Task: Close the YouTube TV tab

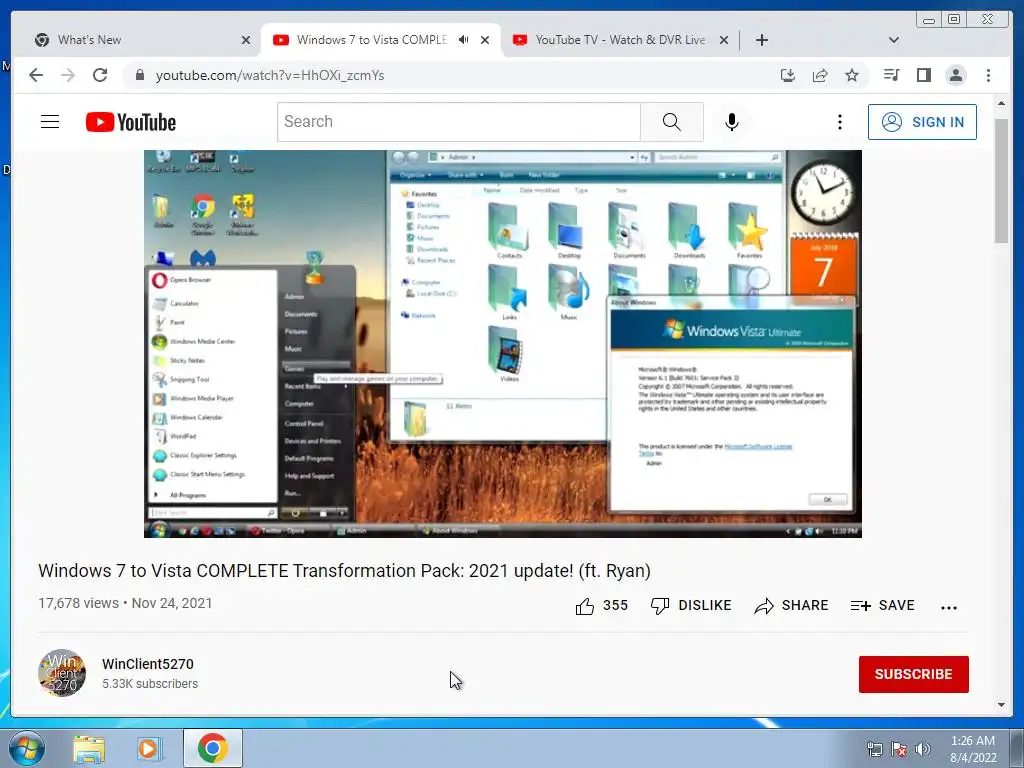Action: (x=724, y=40)
